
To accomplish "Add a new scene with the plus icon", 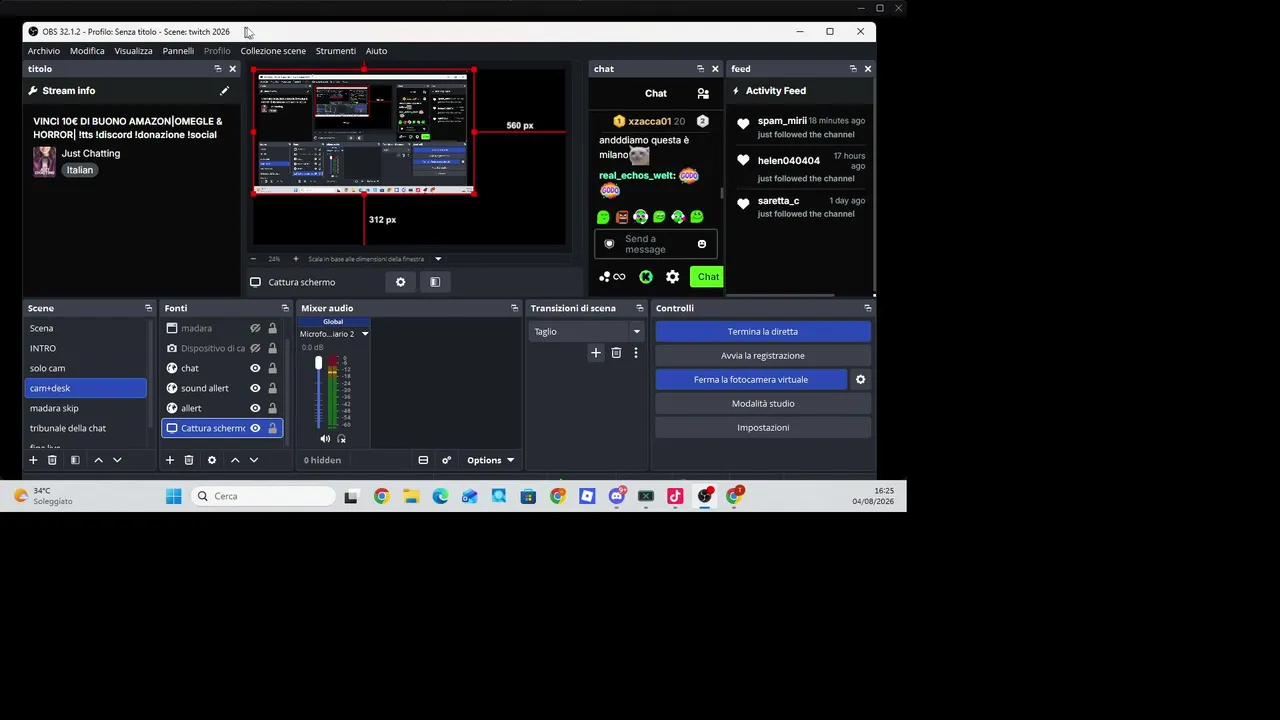I will (33, 460).
